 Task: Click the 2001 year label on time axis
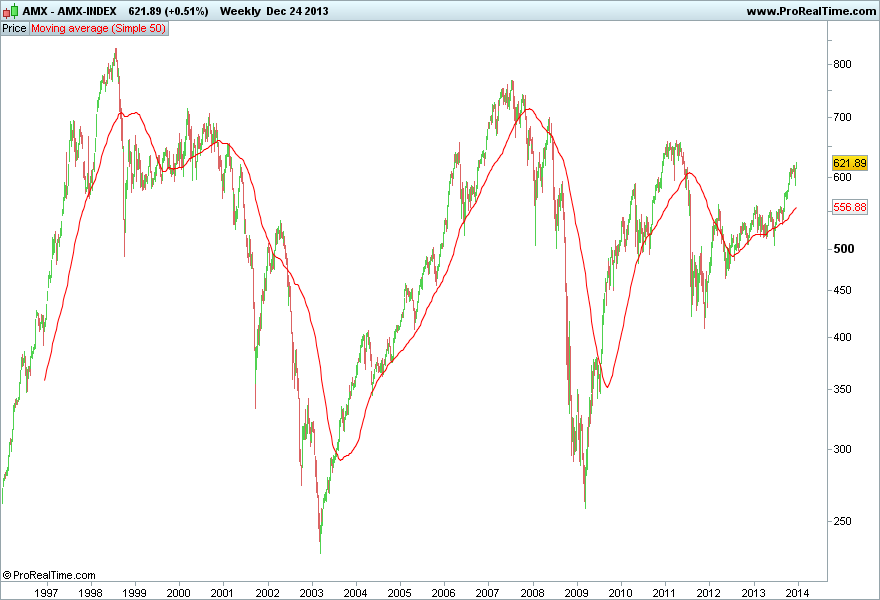point(222,593)
